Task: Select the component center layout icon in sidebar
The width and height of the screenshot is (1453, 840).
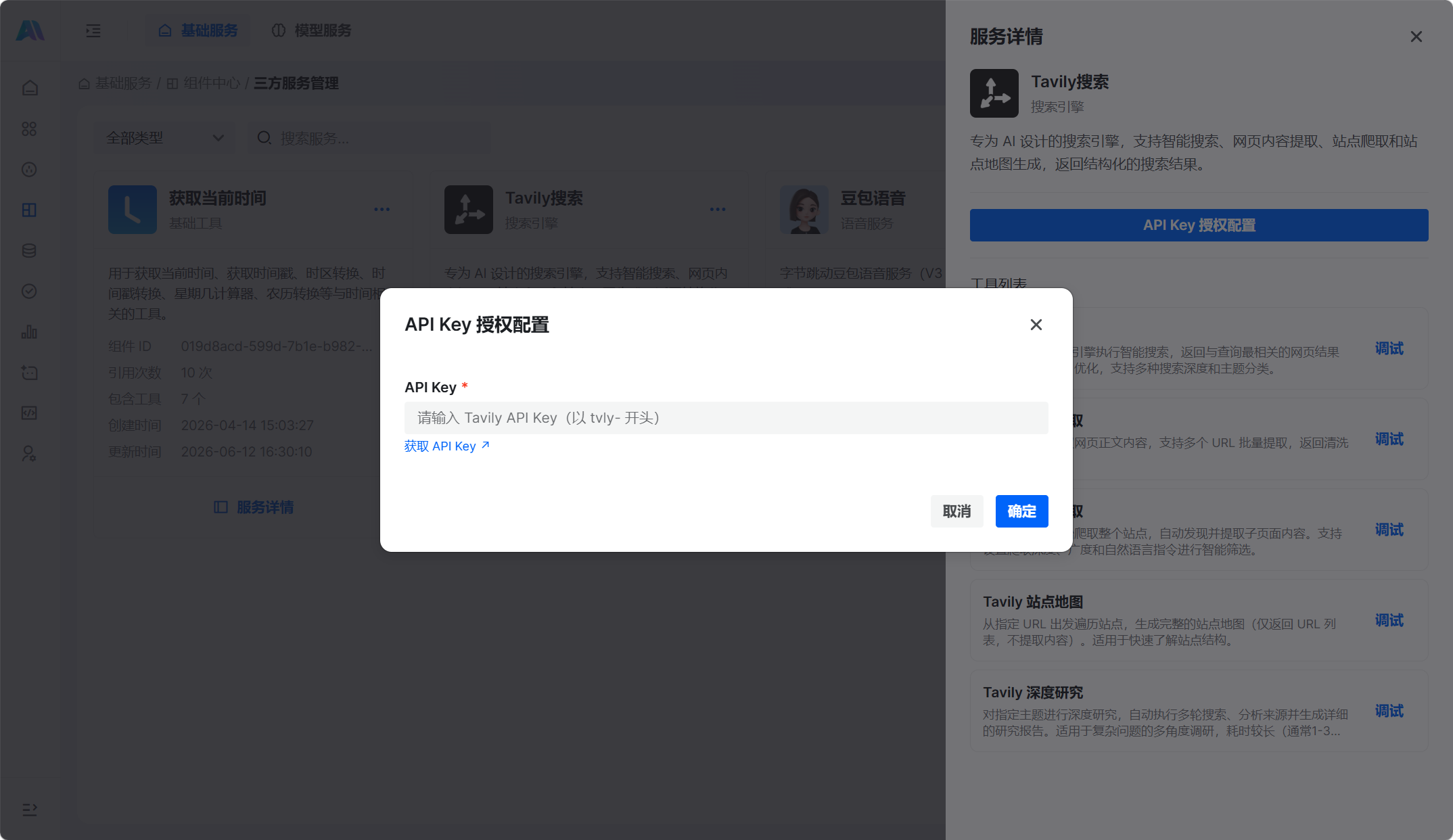Action: [x=29, y=210]
